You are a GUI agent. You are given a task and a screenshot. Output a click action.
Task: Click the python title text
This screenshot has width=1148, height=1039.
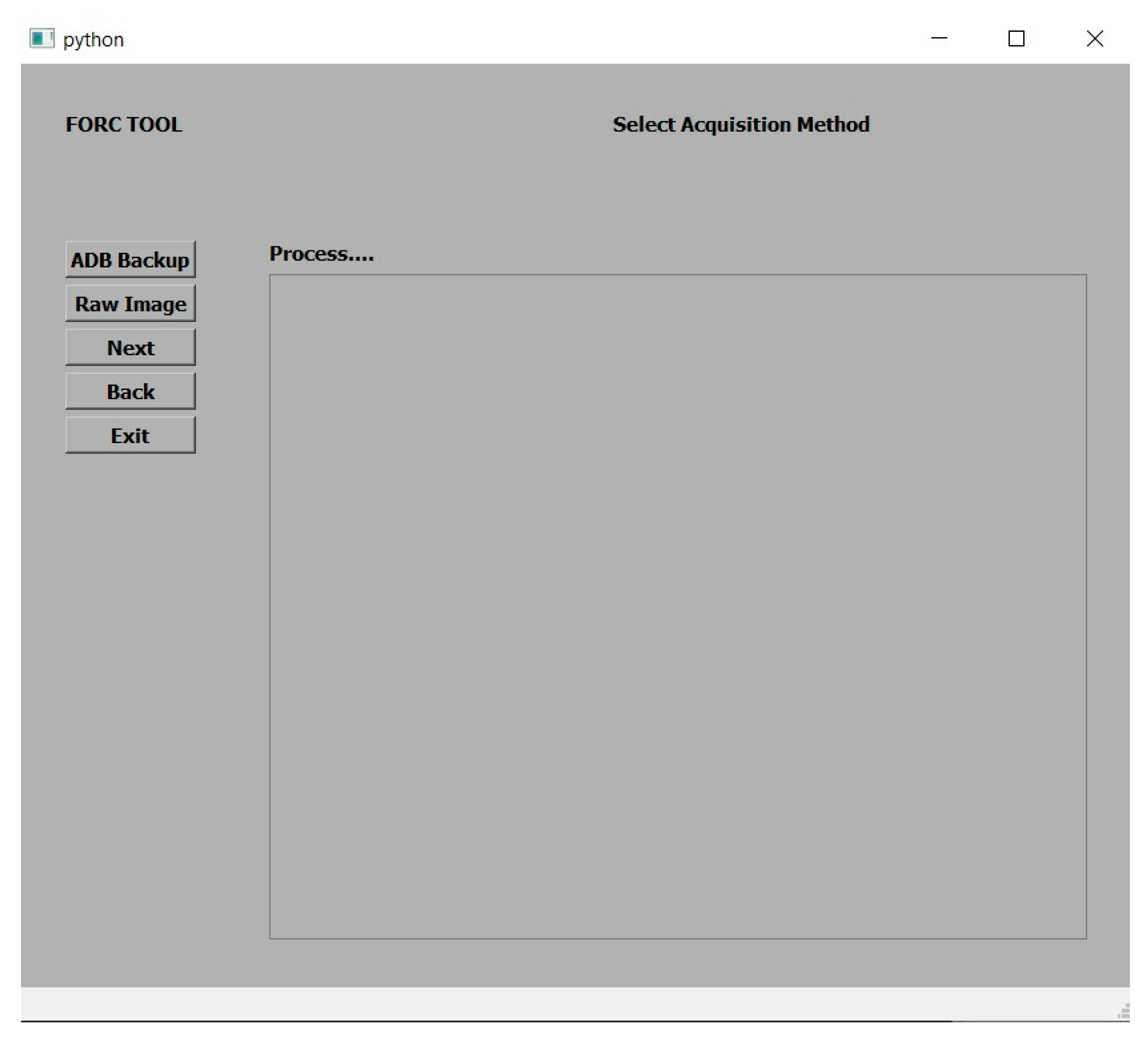pos(94,40)
